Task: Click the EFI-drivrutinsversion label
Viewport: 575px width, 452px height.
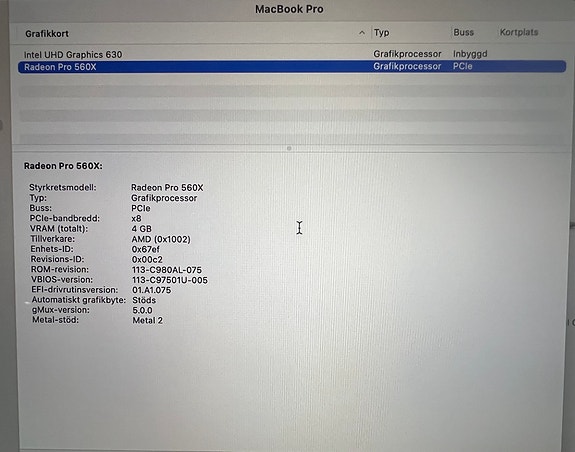Action: coord(74,290)
